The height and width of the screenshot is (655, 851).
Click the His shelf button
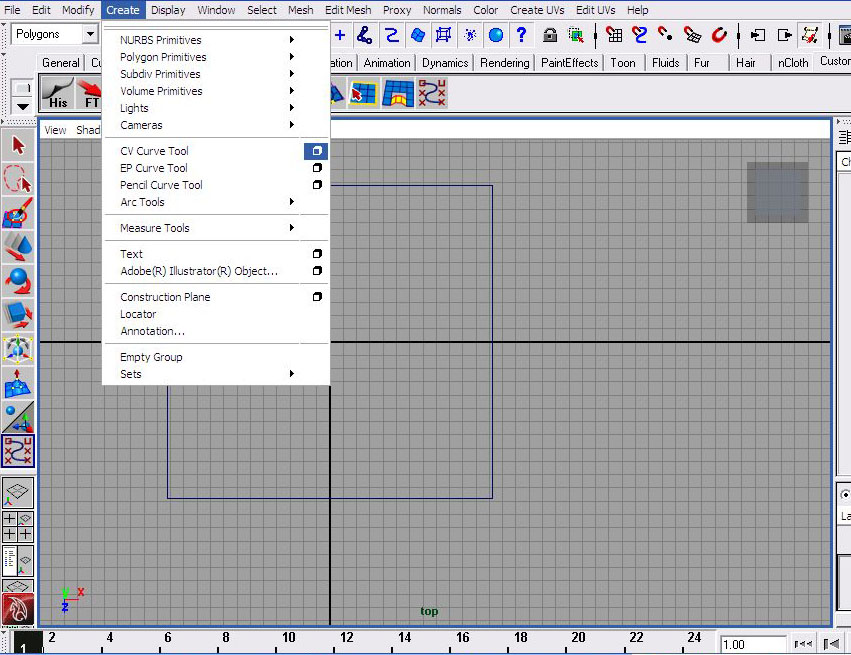58,94
